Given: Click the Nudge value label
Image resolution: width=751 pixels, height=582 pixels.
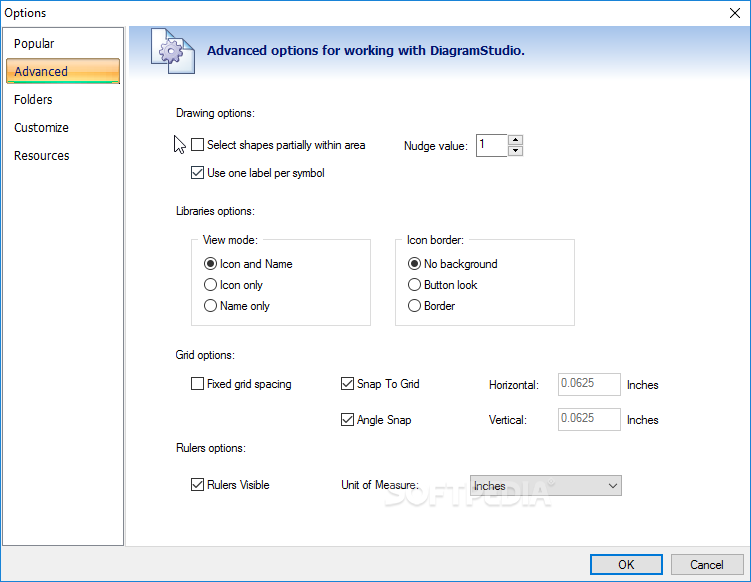Looking at the screenshot, I should tap(435, 146).
